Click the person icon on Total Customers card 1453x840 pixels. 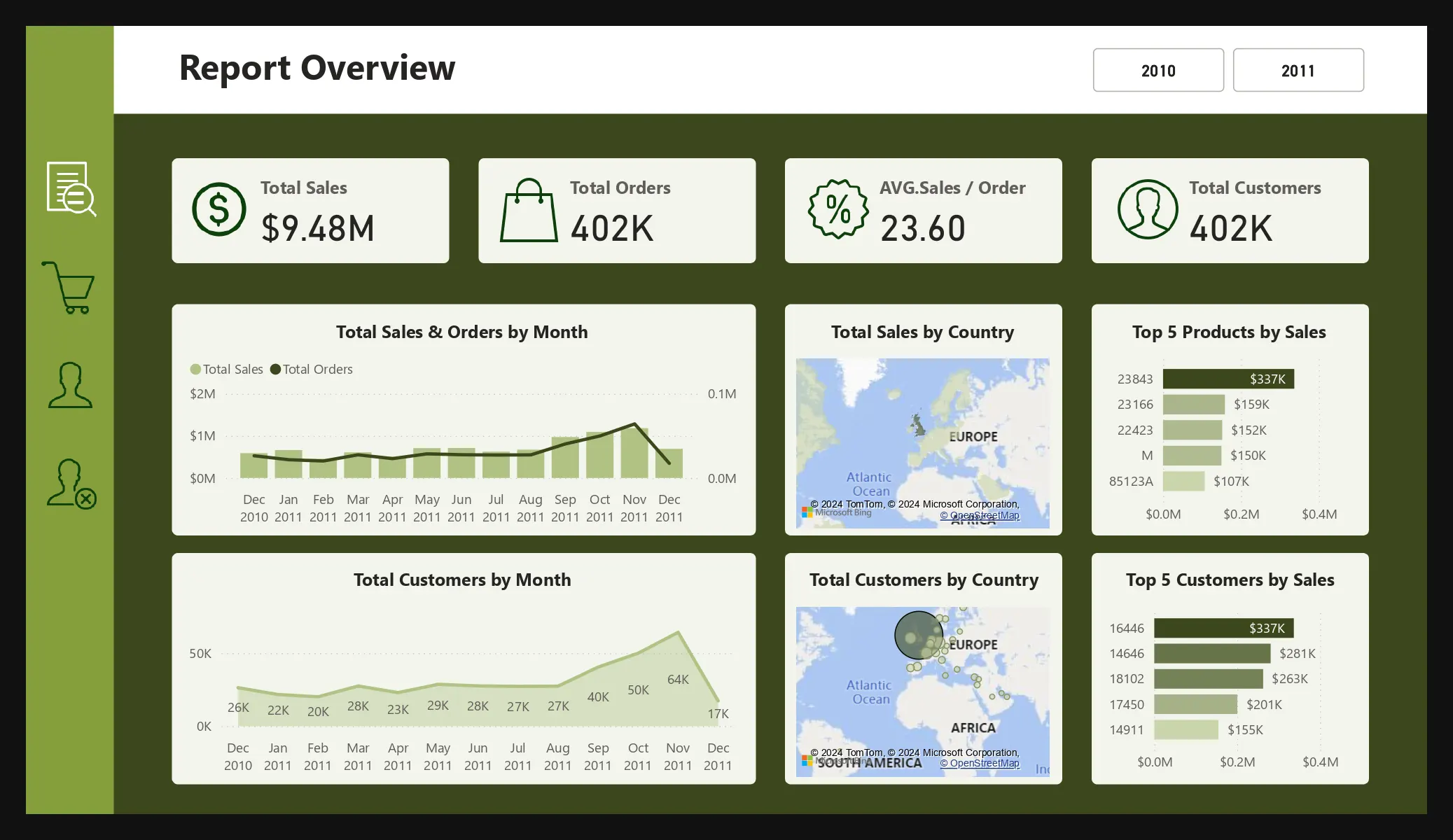click(x=1147, y=209)
